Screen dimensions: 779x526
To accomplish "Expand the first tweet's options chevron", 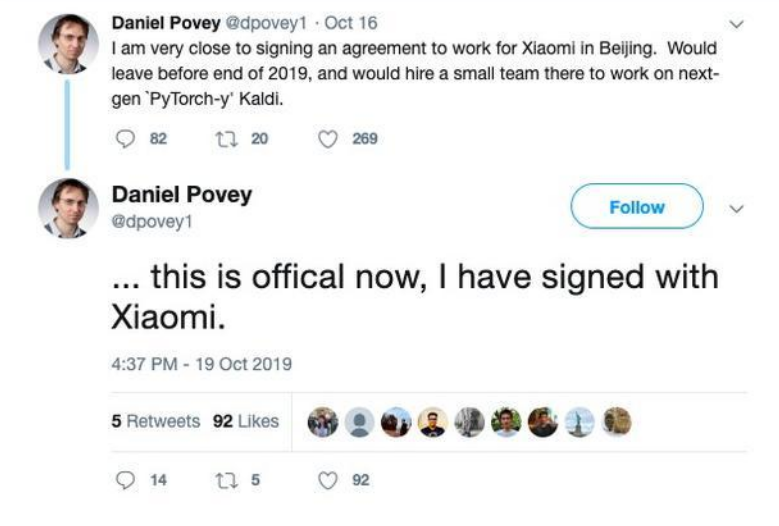I will 738,23.
